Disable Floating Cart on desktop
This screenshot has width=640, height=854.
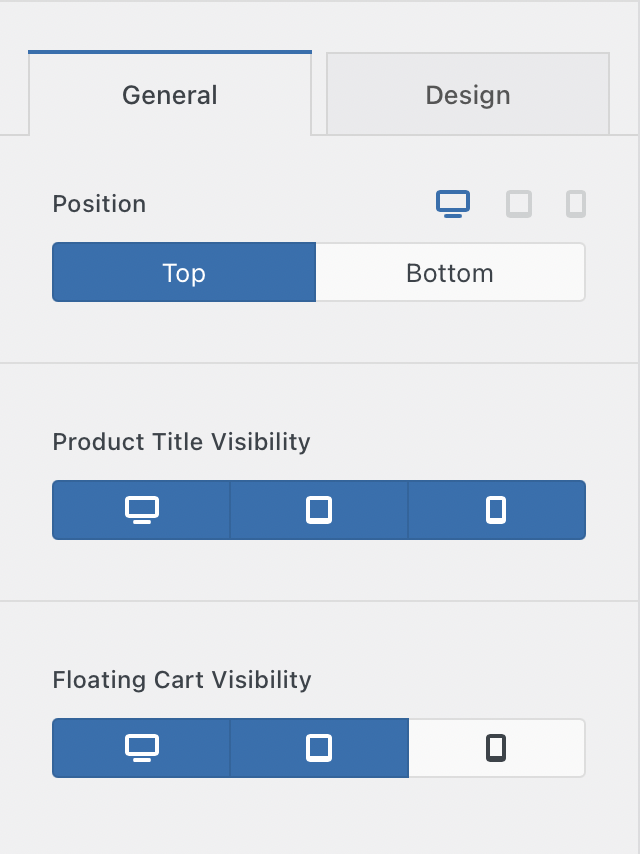(x=142, y=748)
